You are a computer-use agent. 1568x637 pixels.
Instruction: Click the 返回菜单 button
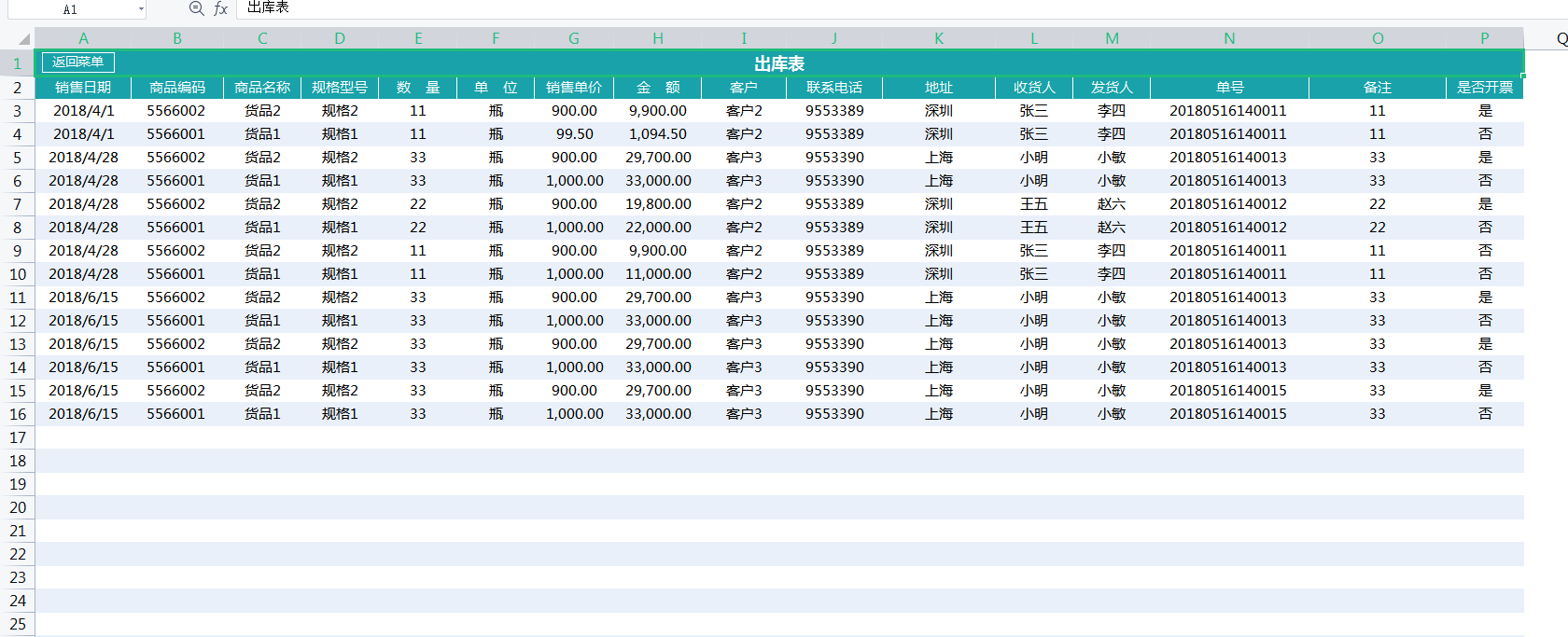(x=78, y=62)
